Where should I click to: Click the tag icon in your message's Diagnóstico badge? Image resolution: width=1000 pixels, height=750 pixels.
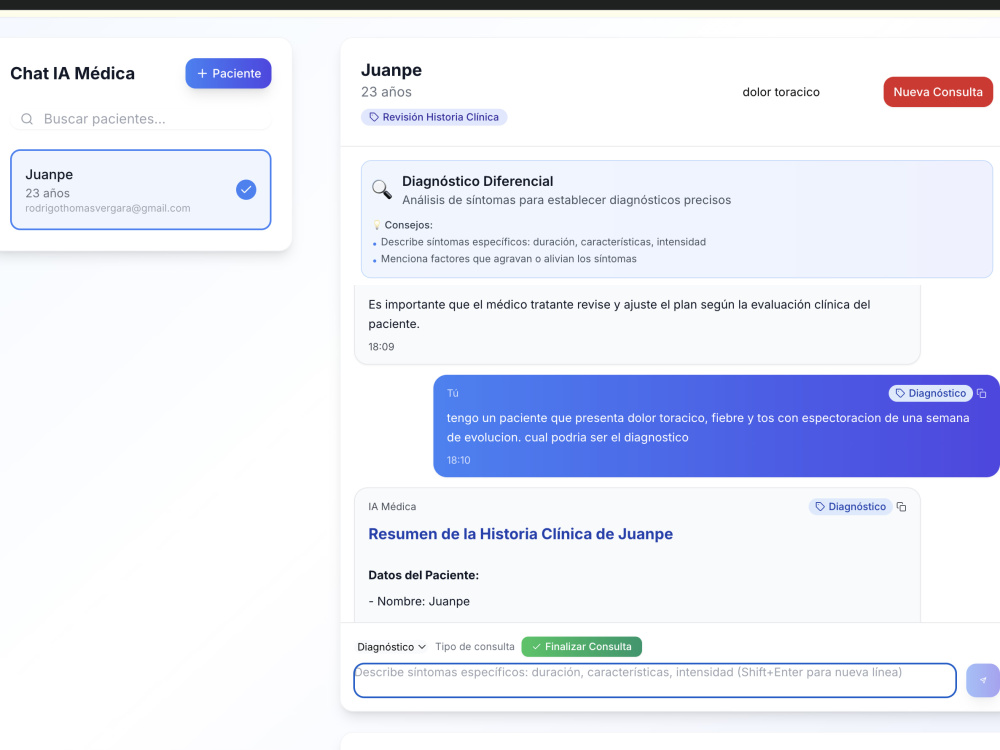pyautogui.click(x=900, y=393)
